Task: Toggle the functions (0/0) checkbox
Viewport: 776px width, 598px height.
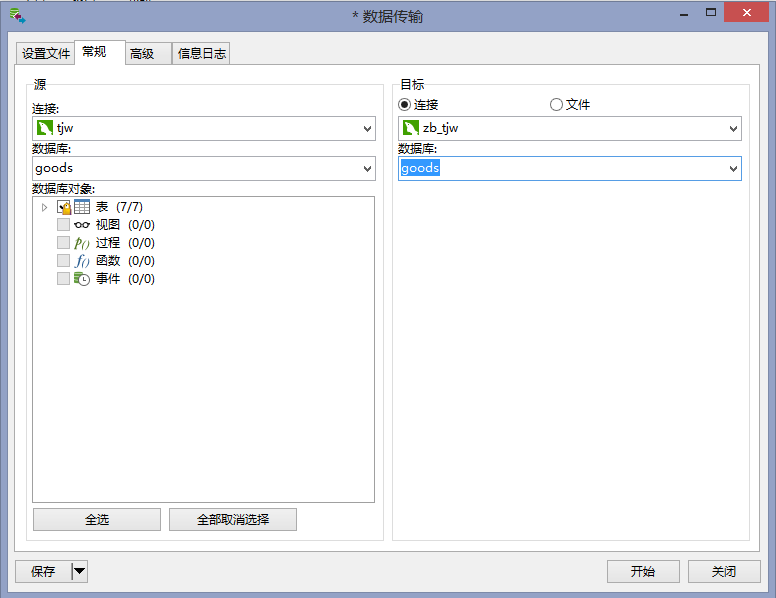Action: pos(63,260)
